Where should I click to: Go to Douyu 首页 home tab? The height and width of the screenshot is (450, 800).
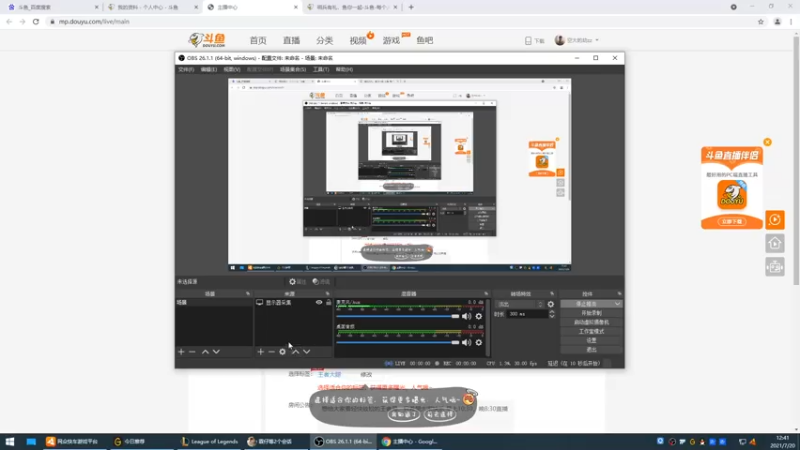pos(258,40)
